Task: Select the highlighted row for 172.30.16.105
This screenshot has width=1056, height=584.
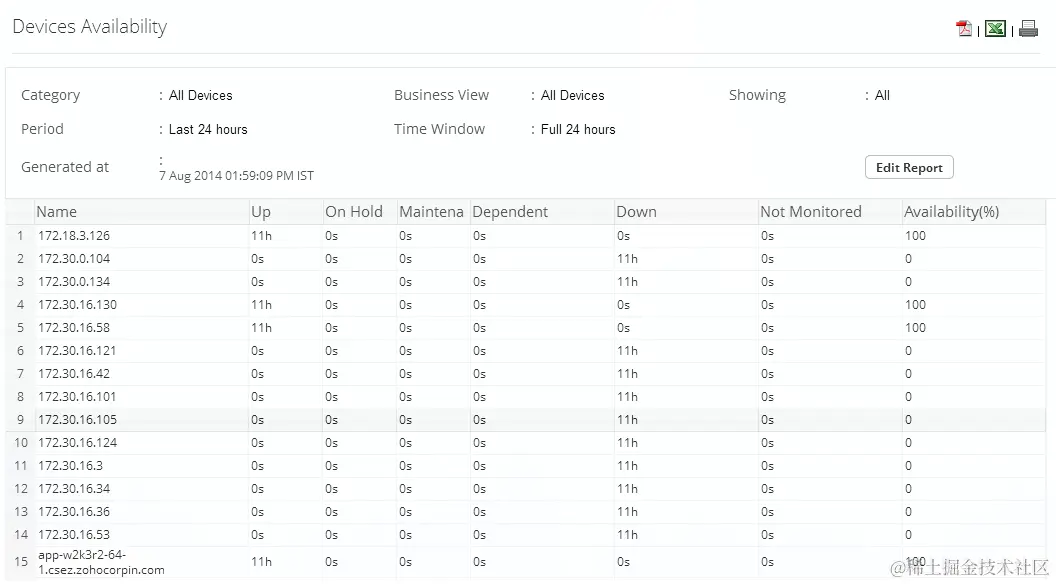Action: pos(78,419)
